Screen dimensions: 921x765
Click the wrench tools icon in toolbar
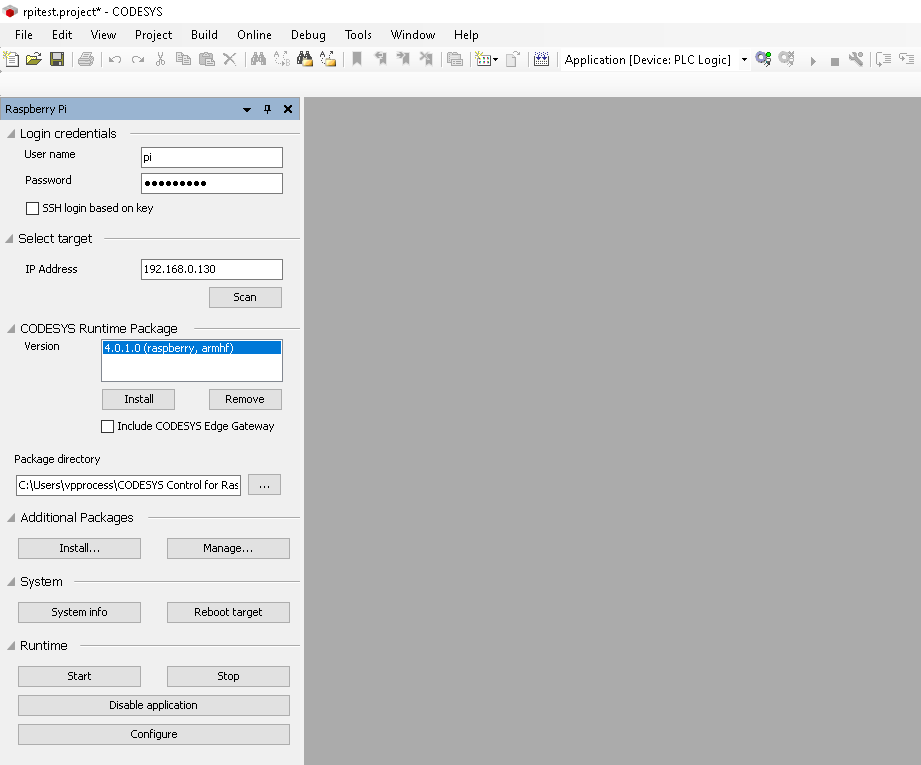tap(856, 59)
